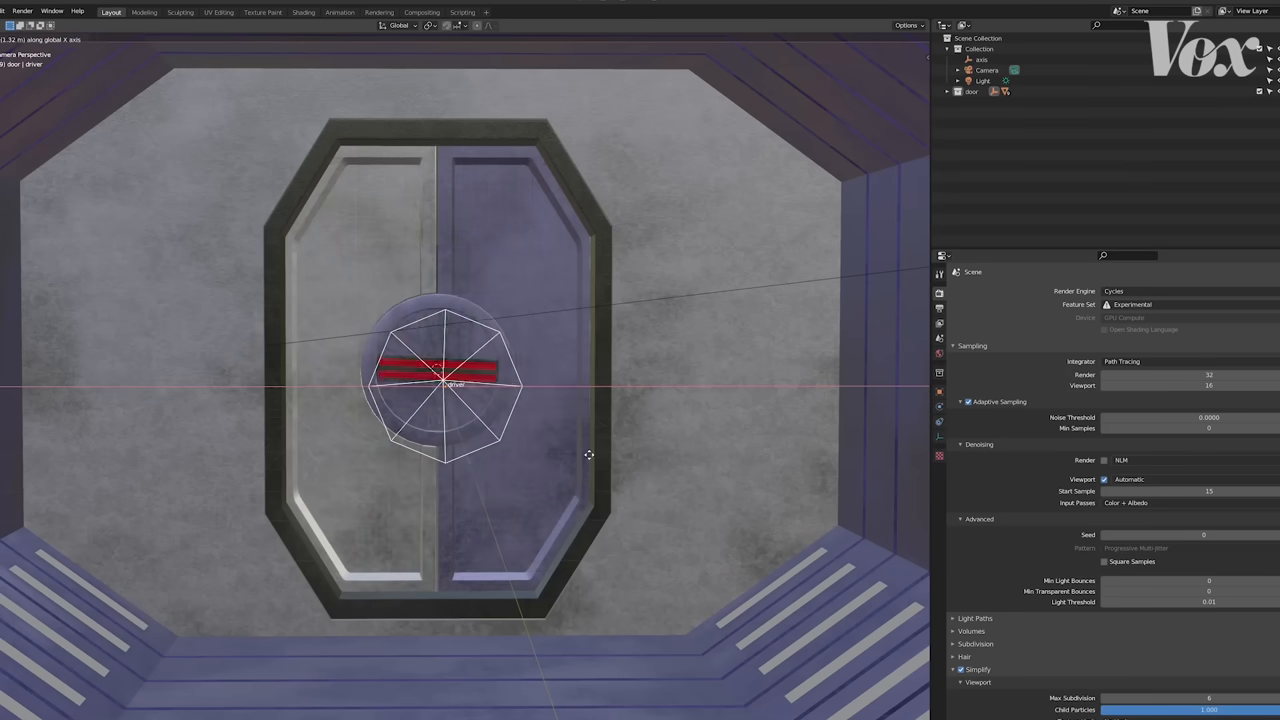Disable the Simplify checkbox

961,669
